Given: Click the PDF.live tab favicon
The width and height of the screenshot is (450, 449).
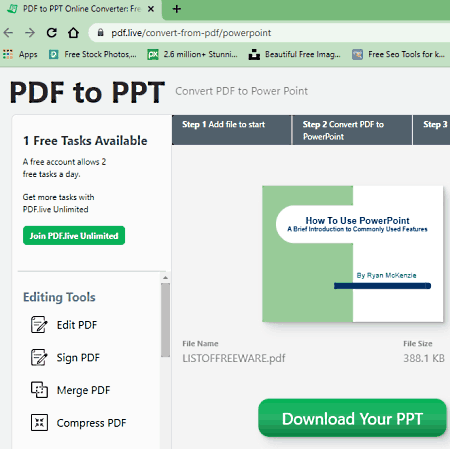Looking at the screenshot, I should tap(13, 9).
